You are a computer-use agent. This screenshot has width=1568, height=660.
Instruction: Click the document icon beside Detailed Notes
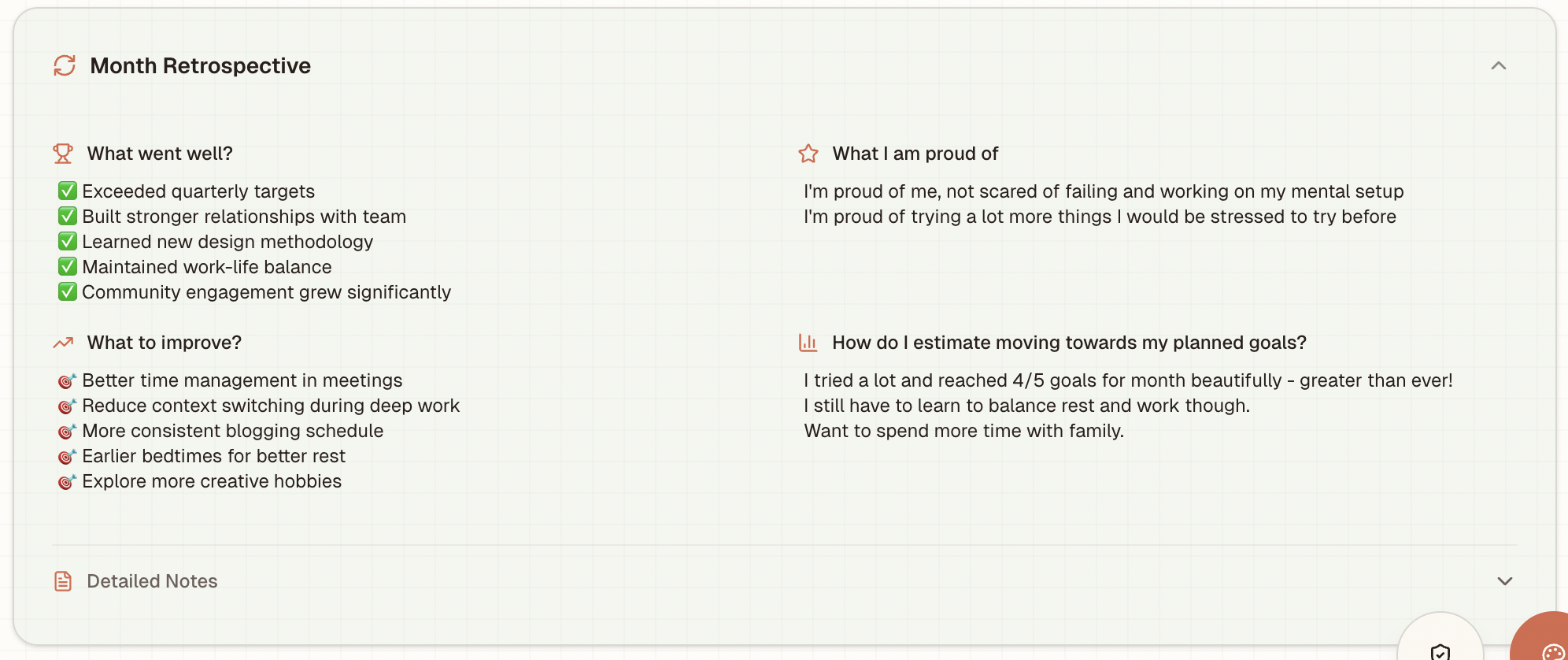(64, 581)
